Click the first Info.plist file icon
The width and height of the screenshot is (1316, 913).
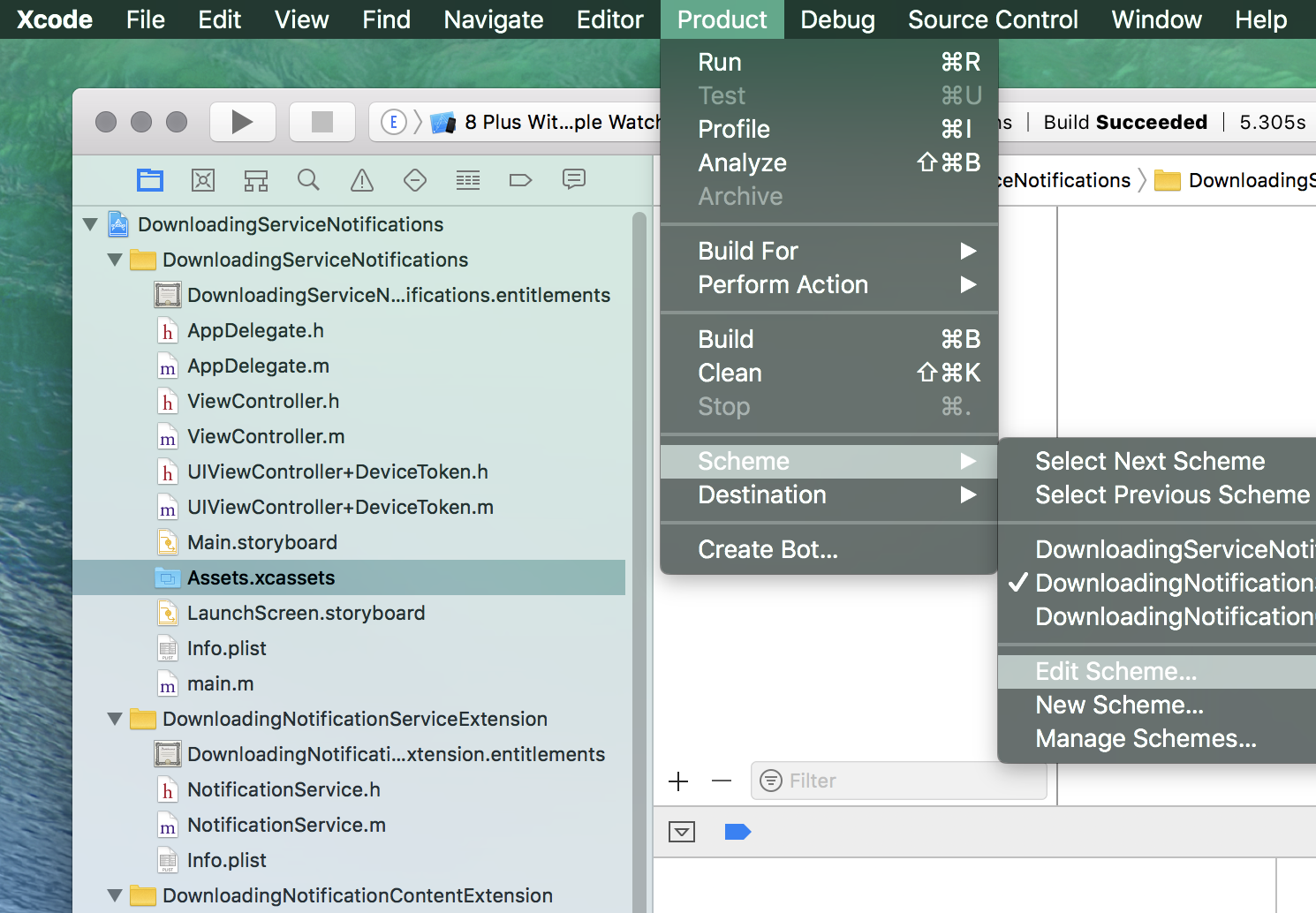[x=168, y=648]
